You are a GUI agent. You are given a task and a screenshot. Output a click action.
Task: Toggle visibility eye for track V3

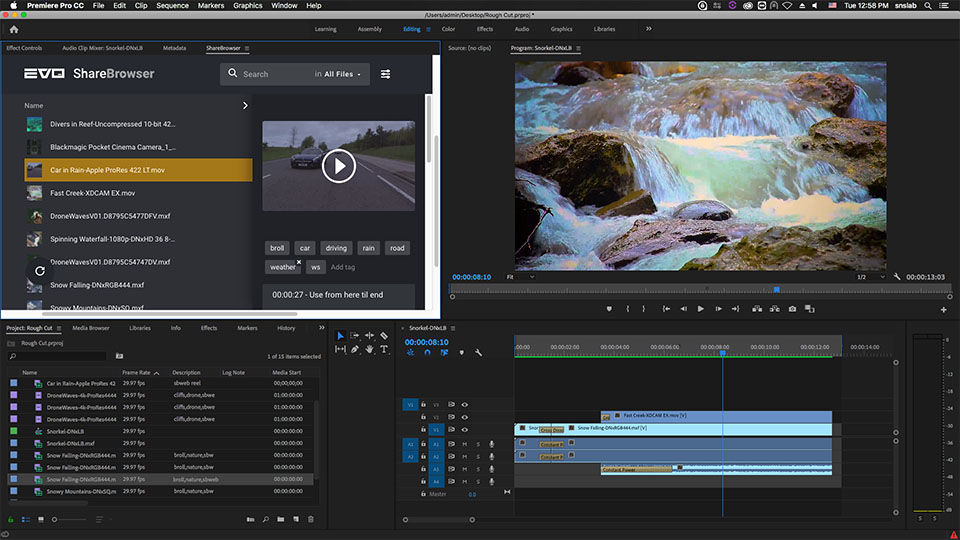pyautogui.click(x=465, y=405)
